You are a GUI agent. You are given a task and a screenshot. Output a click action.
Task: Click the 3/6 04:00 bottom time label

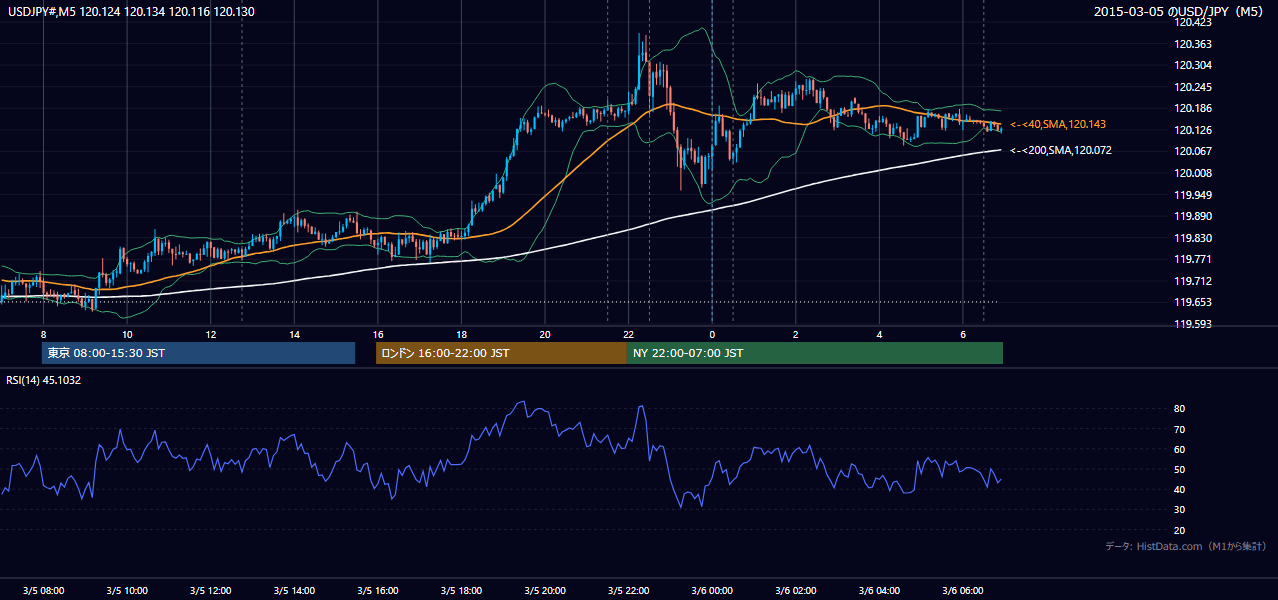pyautogui.click(x=879, y=591)
